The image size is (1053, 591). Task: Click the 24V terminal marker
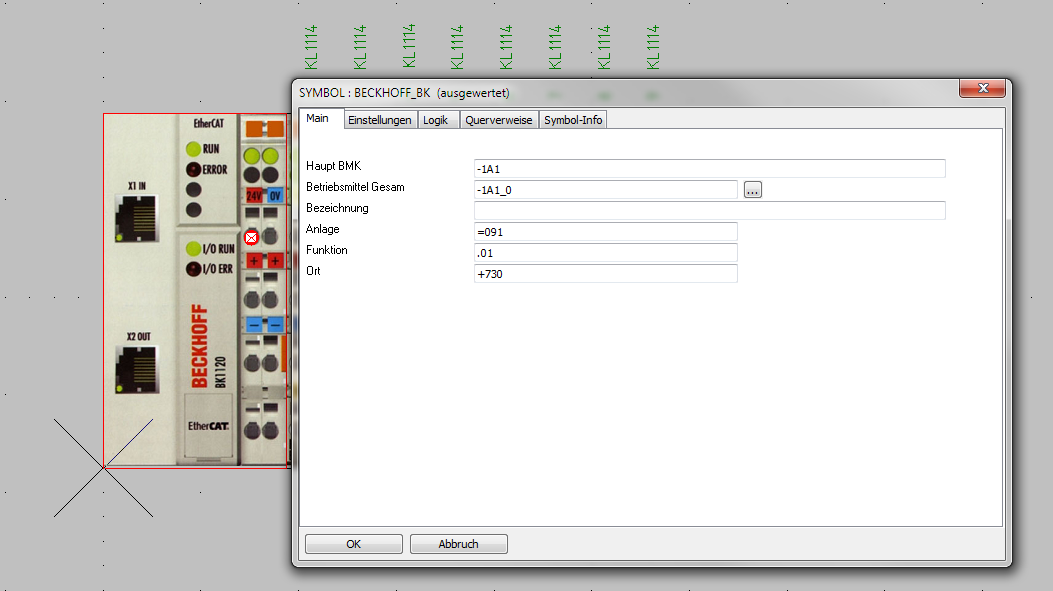(254, 196)
